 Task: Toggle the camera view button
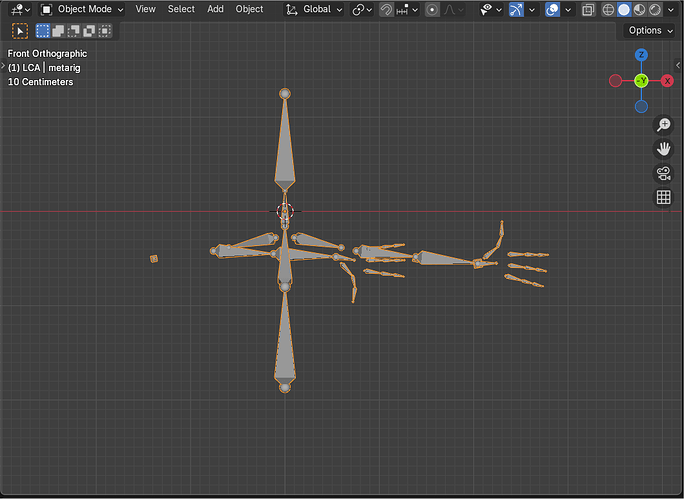point(663,173)
